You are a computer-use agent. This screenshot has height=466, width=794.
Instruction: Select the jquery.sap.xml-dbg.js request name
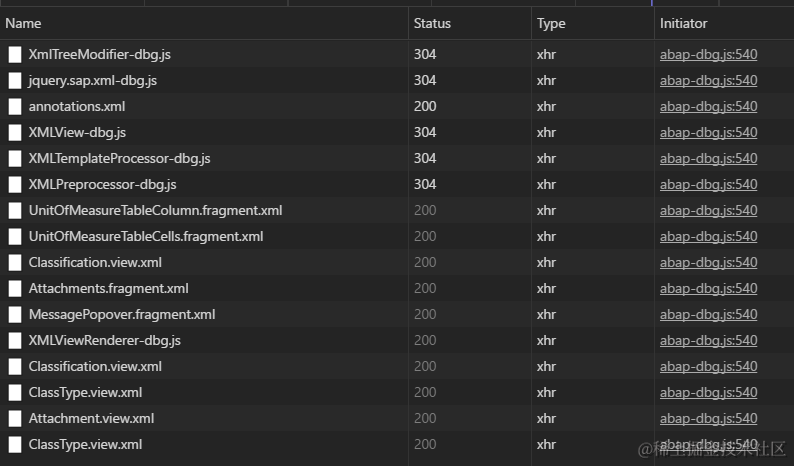coord(93,81)
